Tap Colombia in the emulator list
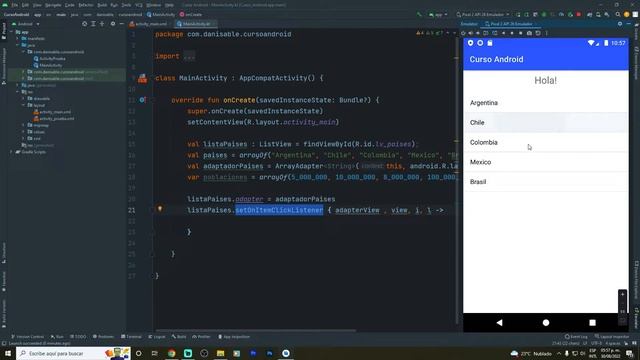Viewport: 640px width, 360px height. point(546,142)
